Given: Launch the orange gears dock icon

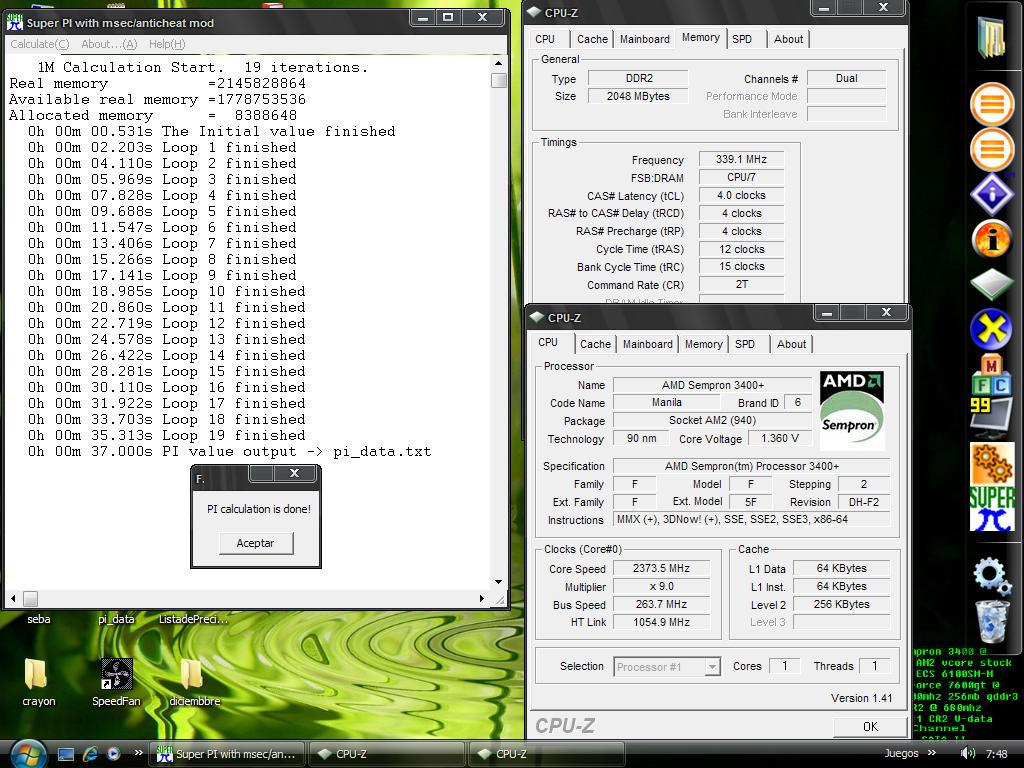Looking at the screenshot, I should click(991, 464).
